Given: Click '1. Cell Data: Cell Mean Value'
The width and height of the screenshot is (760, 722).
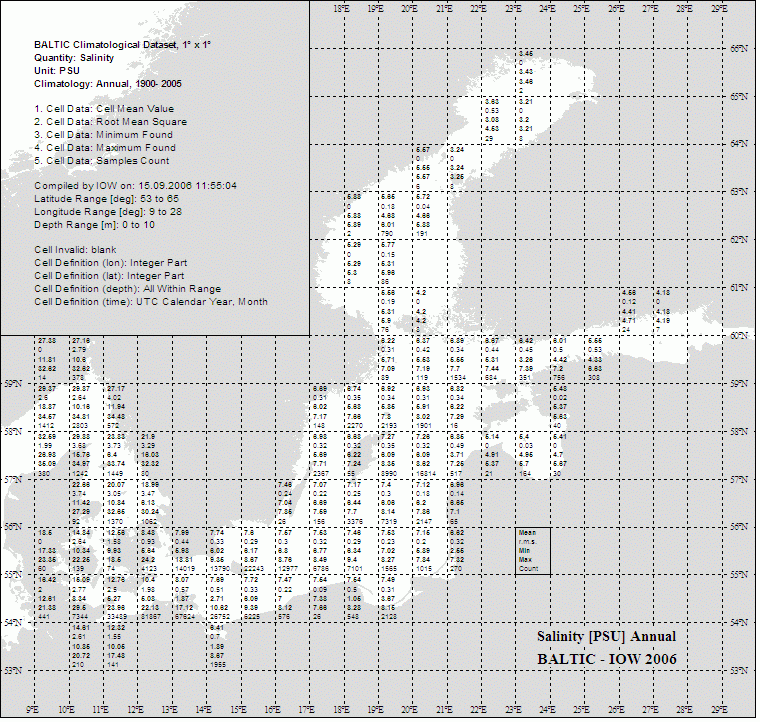Looking at the screenshot, I should (x=103, y=108).
